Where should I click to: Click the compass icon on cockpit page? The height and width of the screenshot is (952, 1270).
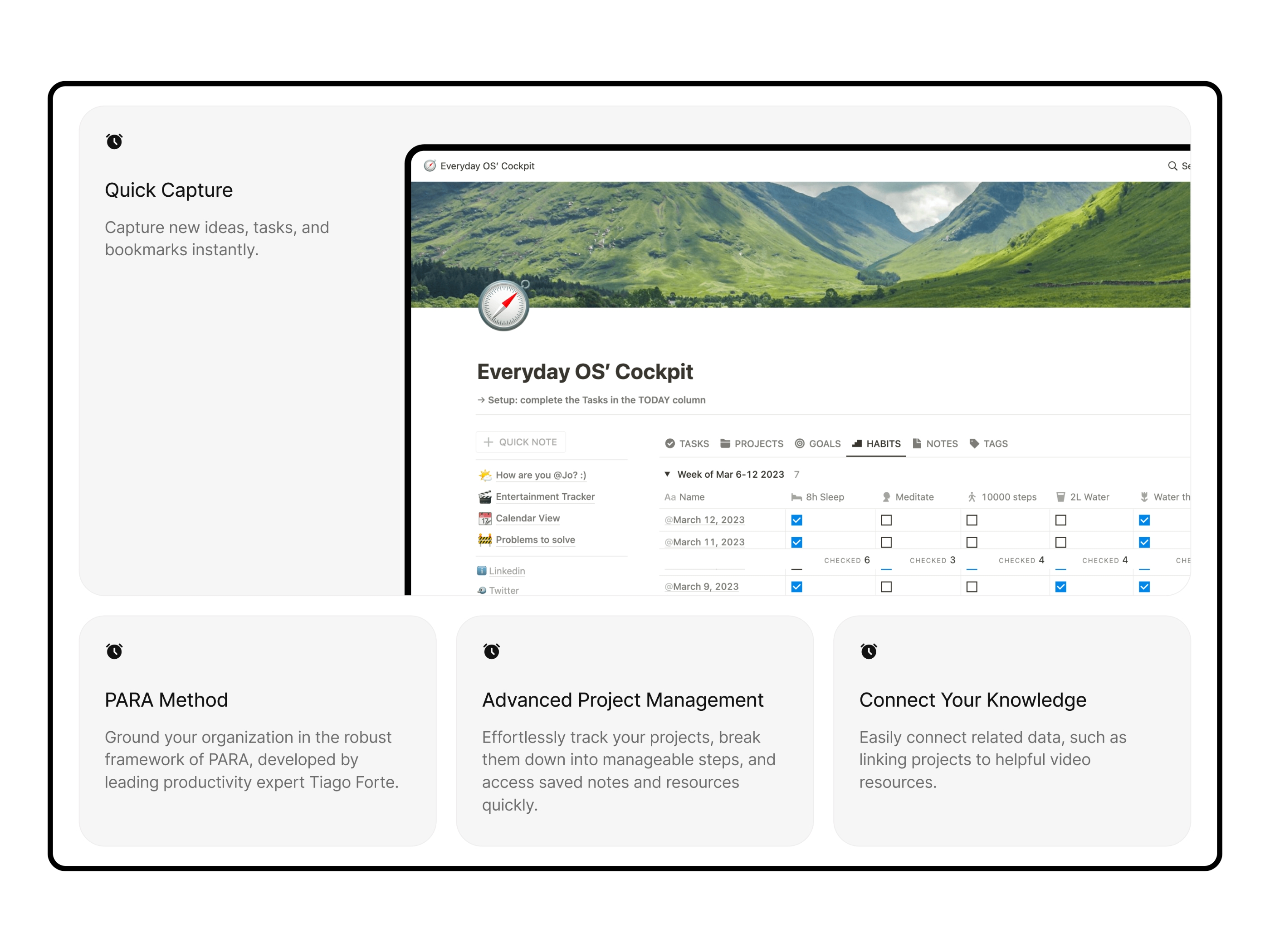click(x=508, y=310)
